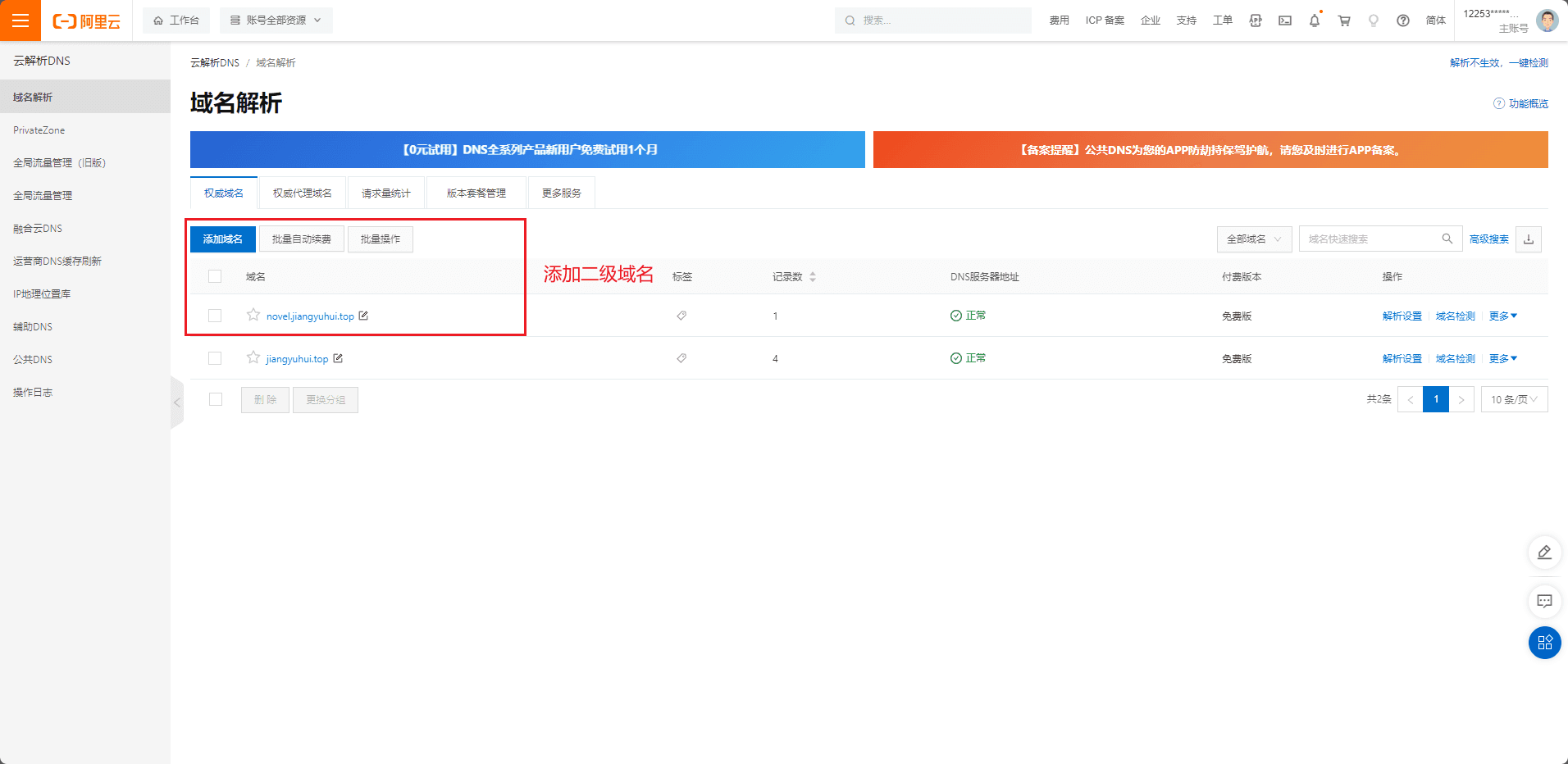Click the download export icon
Screen dimensions: 1568x764
1529,239
